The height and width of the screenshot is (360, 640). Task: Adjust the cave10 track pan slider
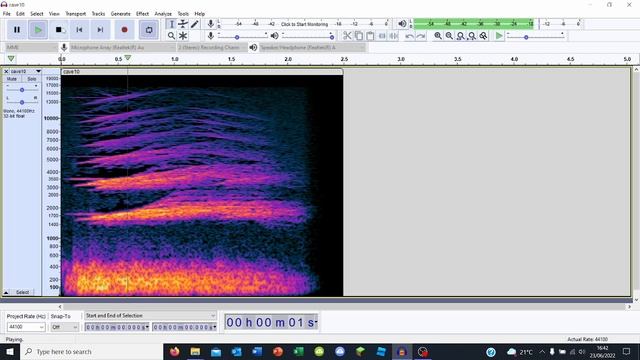click(x=22, y=102)
